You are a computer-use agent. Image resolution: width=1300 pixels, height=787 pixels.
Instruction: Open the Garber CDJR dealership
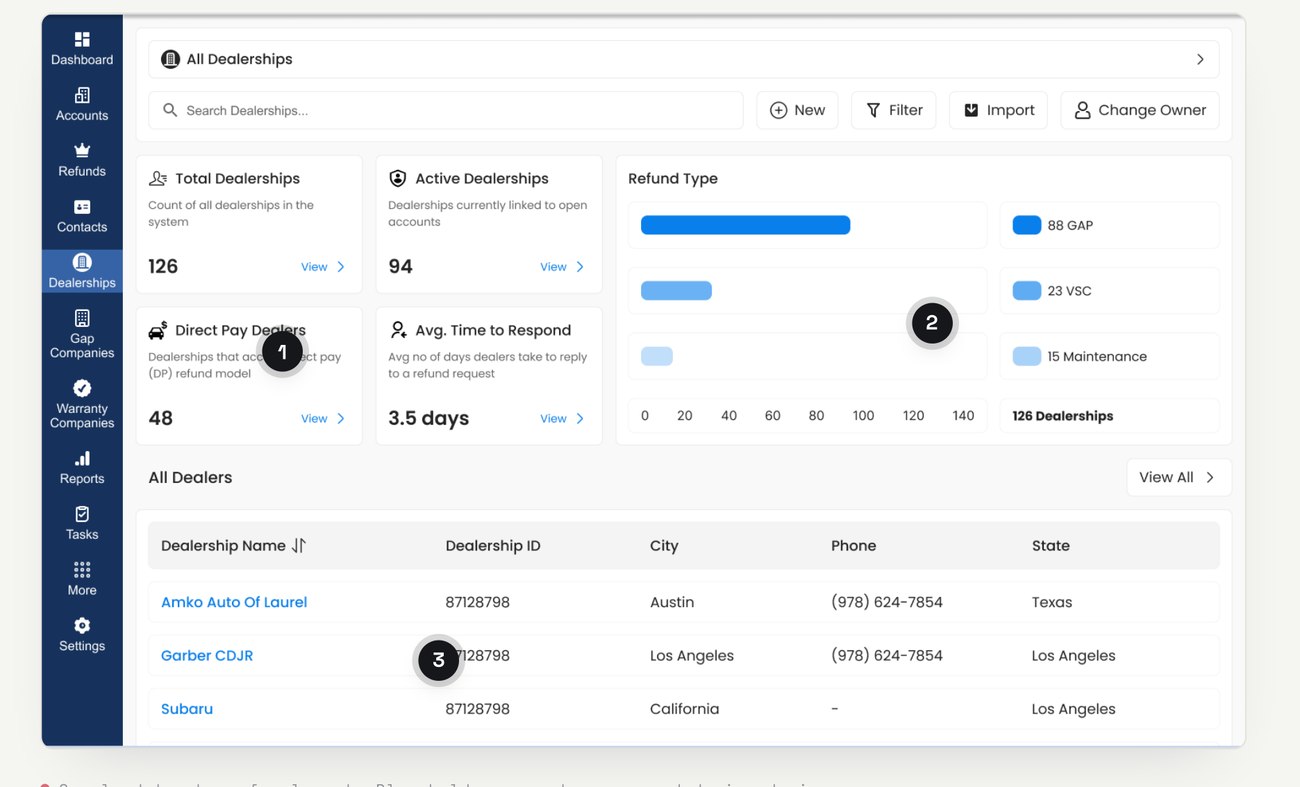[x=207, y=656]
